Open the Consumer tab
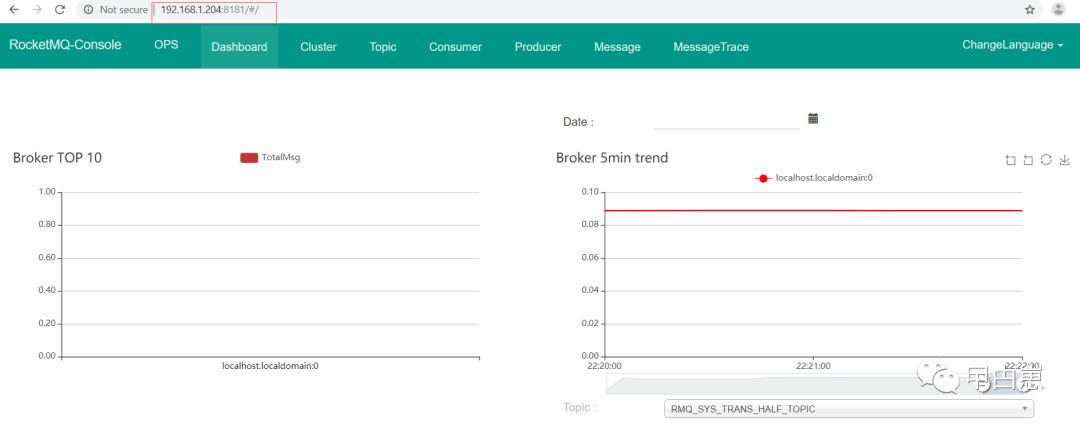The image size is (1080, 425). coord(455,47)
